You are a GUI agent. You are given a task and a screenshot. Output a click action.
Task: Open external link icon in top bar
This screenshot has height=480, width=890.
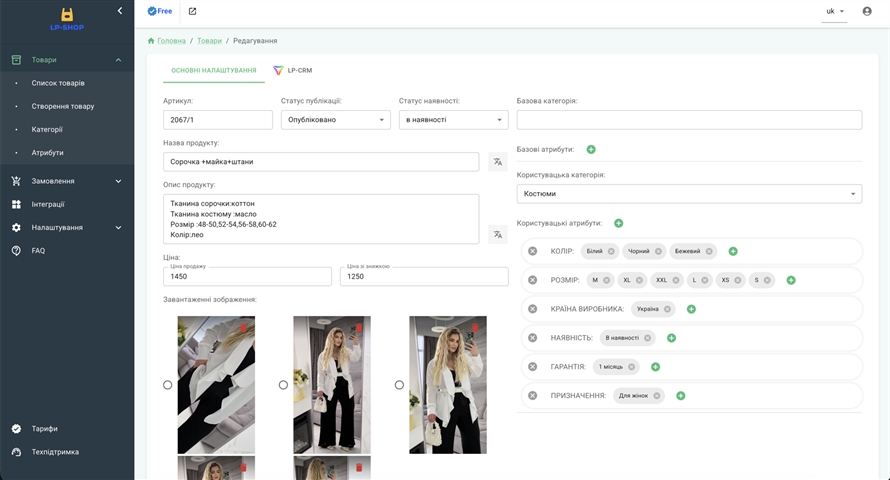192,11
